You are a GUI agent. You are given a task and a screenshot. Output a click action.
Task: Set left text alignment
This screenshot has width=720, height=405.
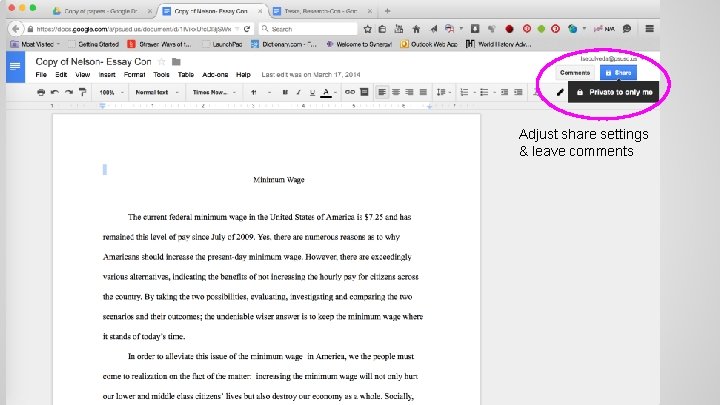(x=382, y=92)
